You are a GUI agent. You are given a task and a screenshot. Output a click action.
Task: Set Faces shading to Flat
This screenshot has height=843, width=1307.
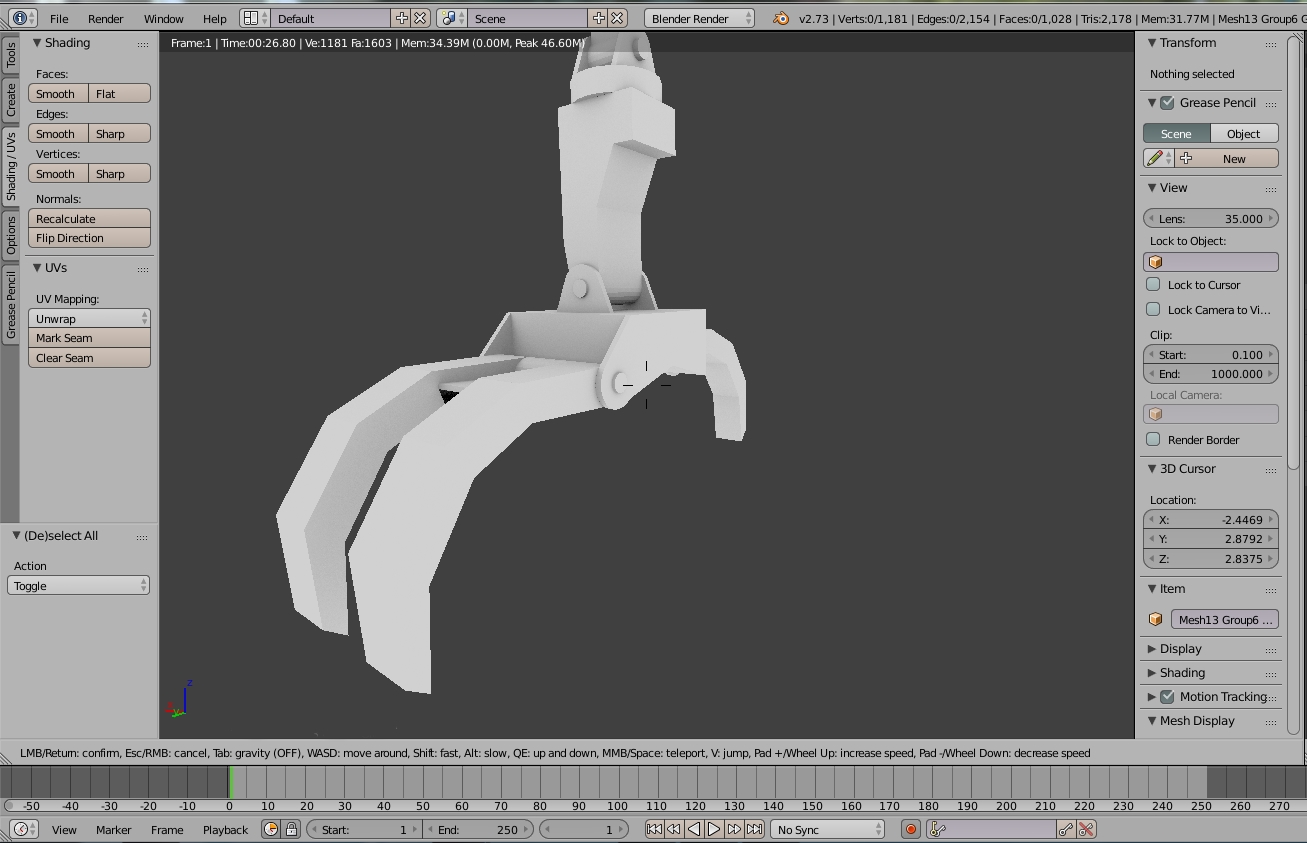coord(120,93)
